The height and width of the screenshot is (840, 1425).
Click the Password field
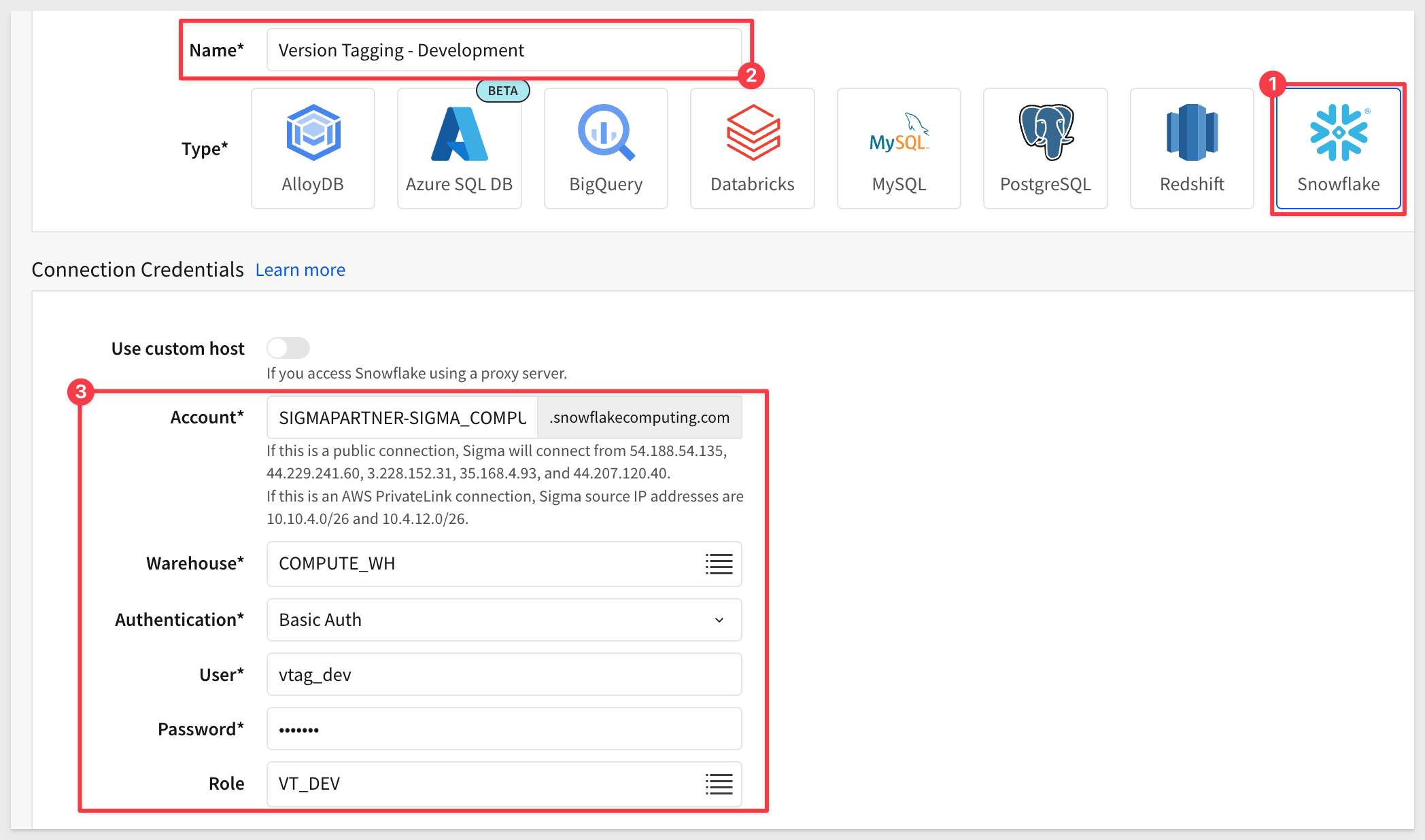[504, 729]
